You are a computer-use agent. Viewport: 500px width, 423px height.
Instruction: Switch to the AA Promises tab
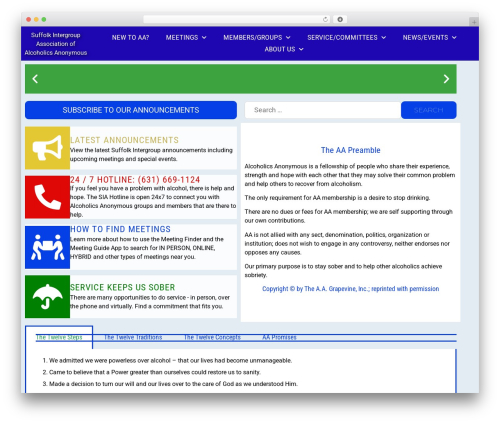pyautogui.click(x=279, y=337)
